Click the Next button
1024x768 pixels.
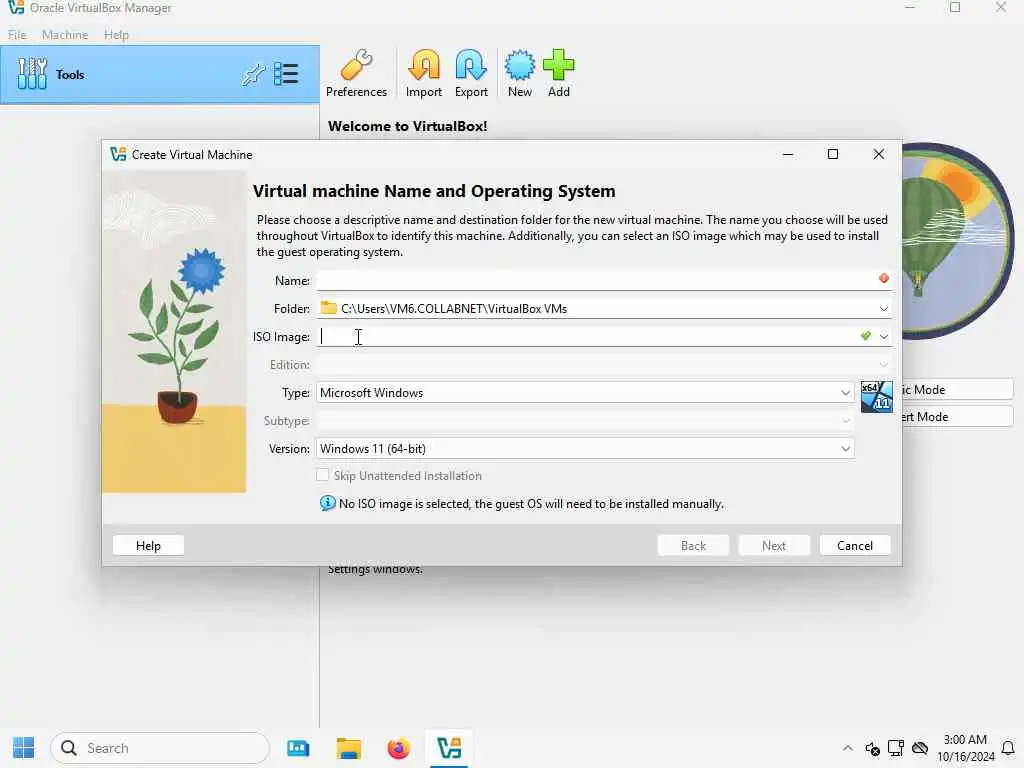(774, 545)
